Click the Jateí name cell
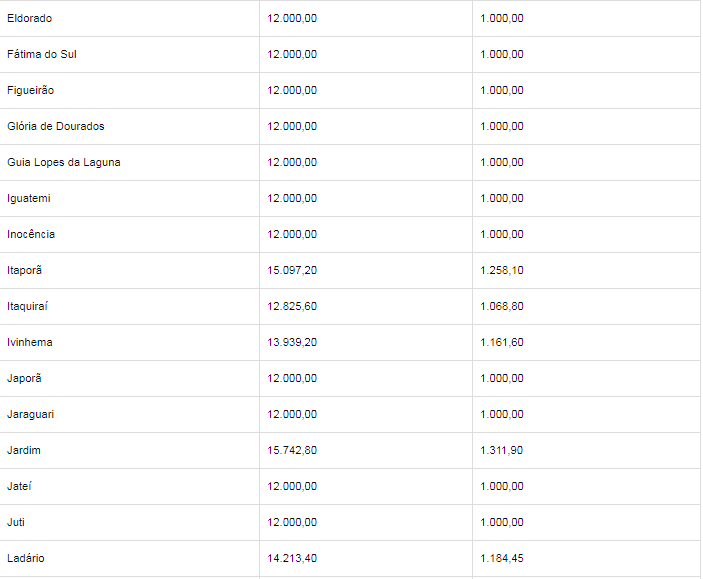This screenshot has width=703, height=579. [20, 486]
